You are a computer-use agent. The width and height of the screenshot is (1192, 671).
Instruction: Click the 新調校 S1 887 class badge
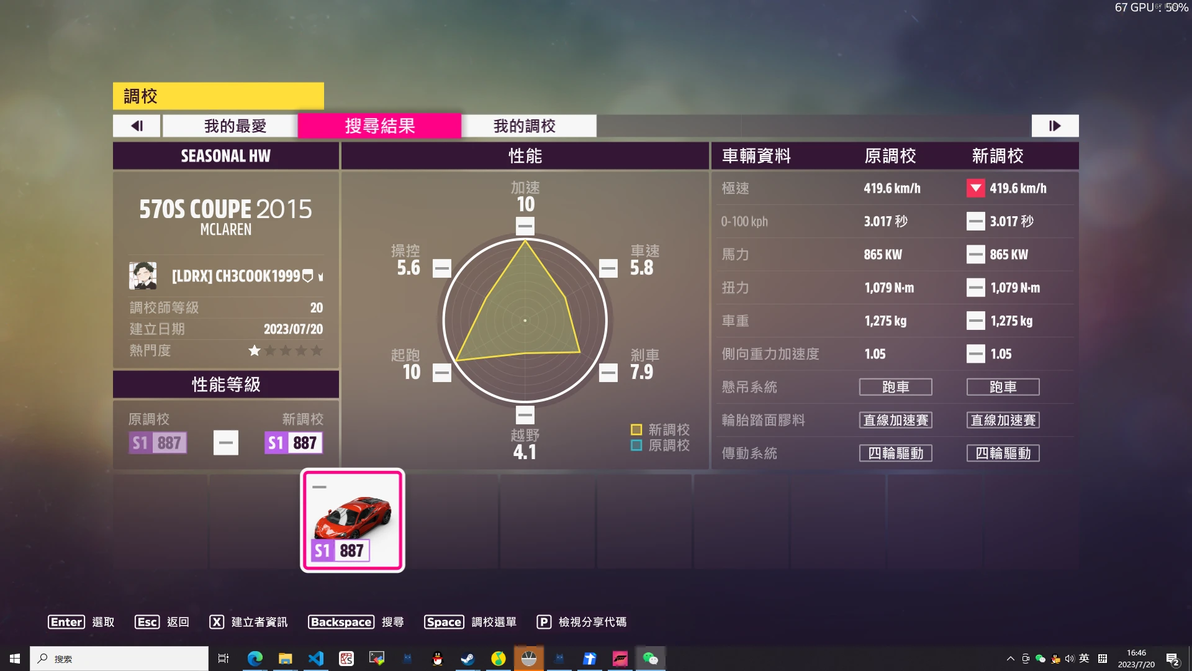pyautogui.click(x=293, y=443)
